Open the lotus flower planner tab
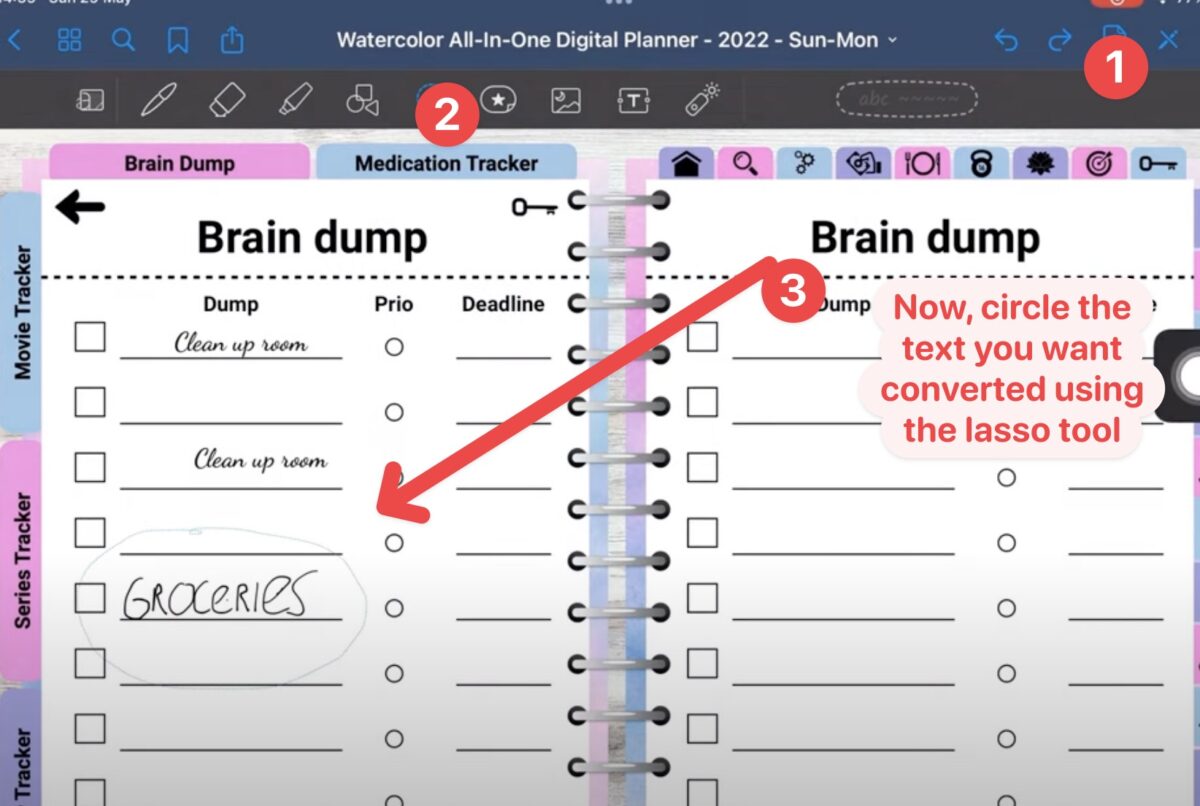Image resolution: width=1200 pixels, height=806 pixels. [x=1040, y=164]
